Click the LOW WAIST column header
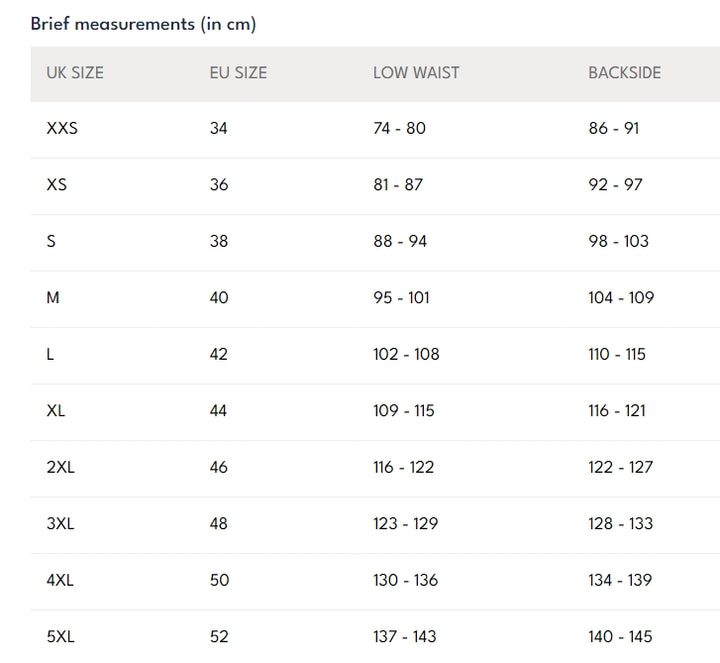 point(414,73)
